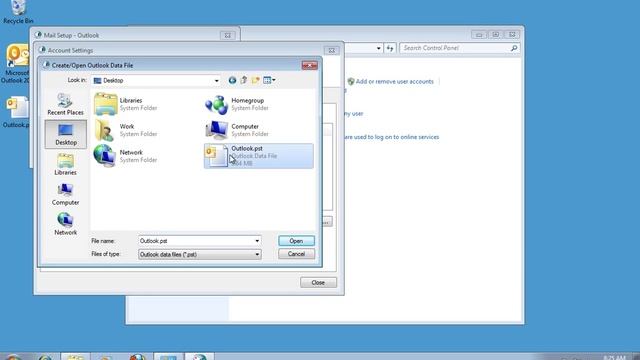
Task: Click the Open button
Action: click(x=296, y=241)
